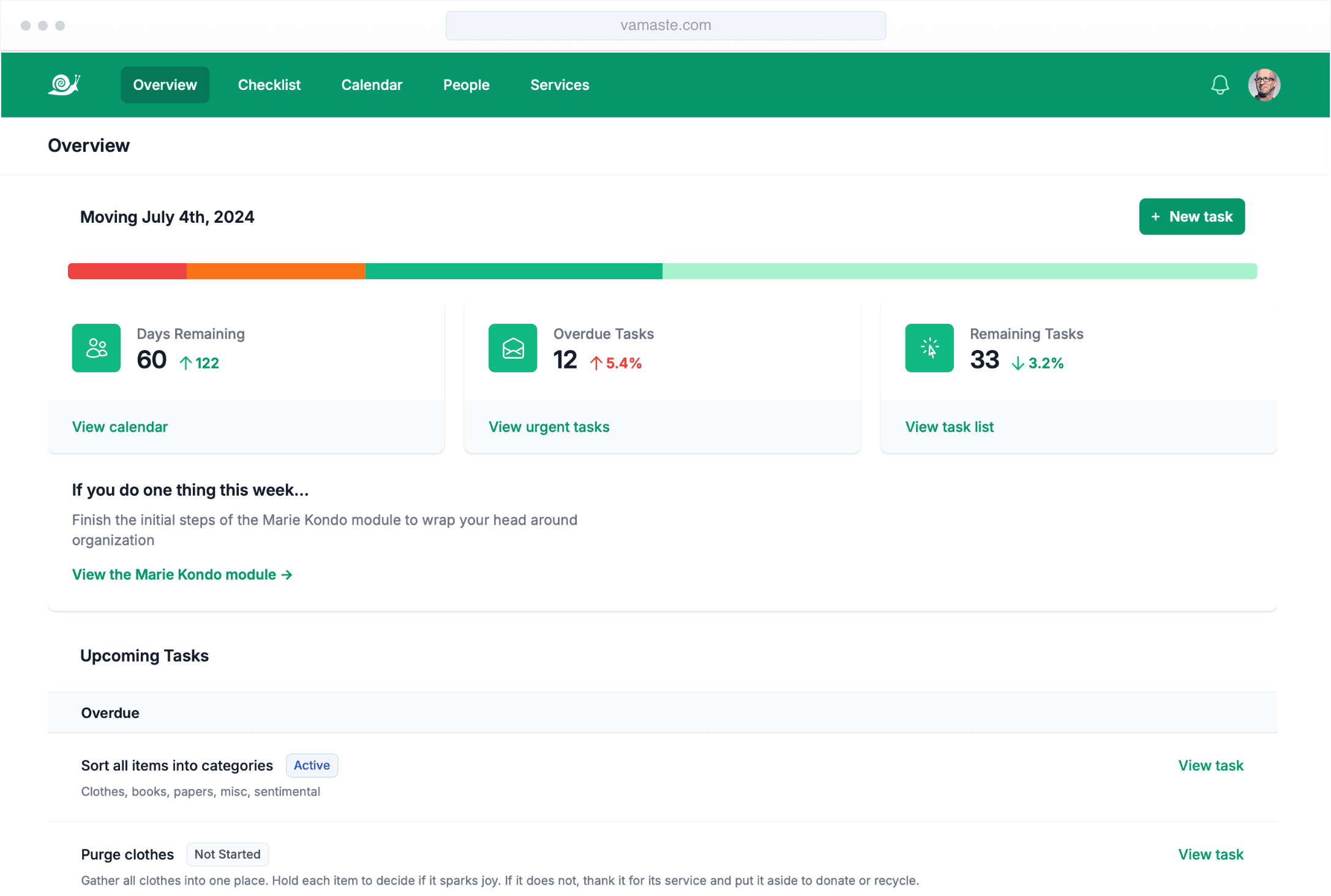
Task: Select the Services tab
Action: click(x=559, y=84)
